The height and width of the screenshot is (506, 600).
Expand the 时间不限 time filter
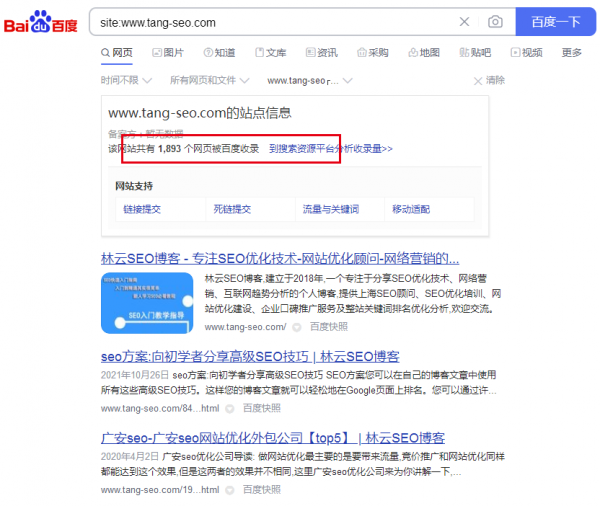pos(126,80)
